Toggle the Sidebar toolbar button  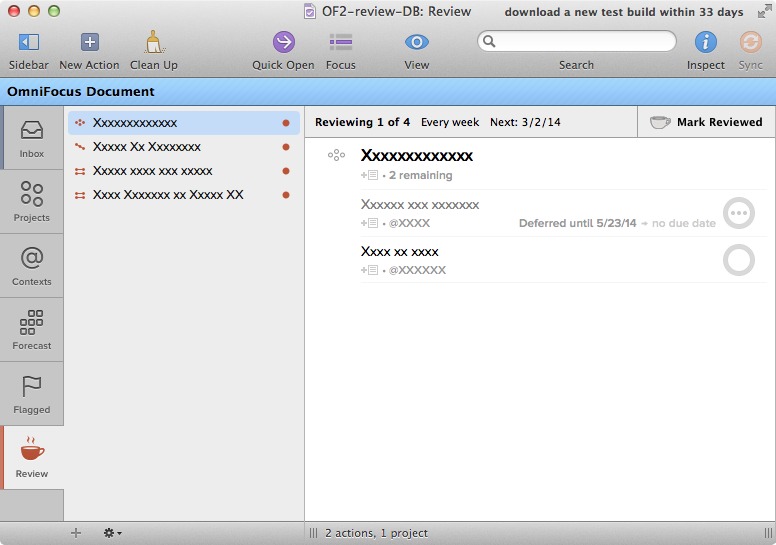(29, 50)
